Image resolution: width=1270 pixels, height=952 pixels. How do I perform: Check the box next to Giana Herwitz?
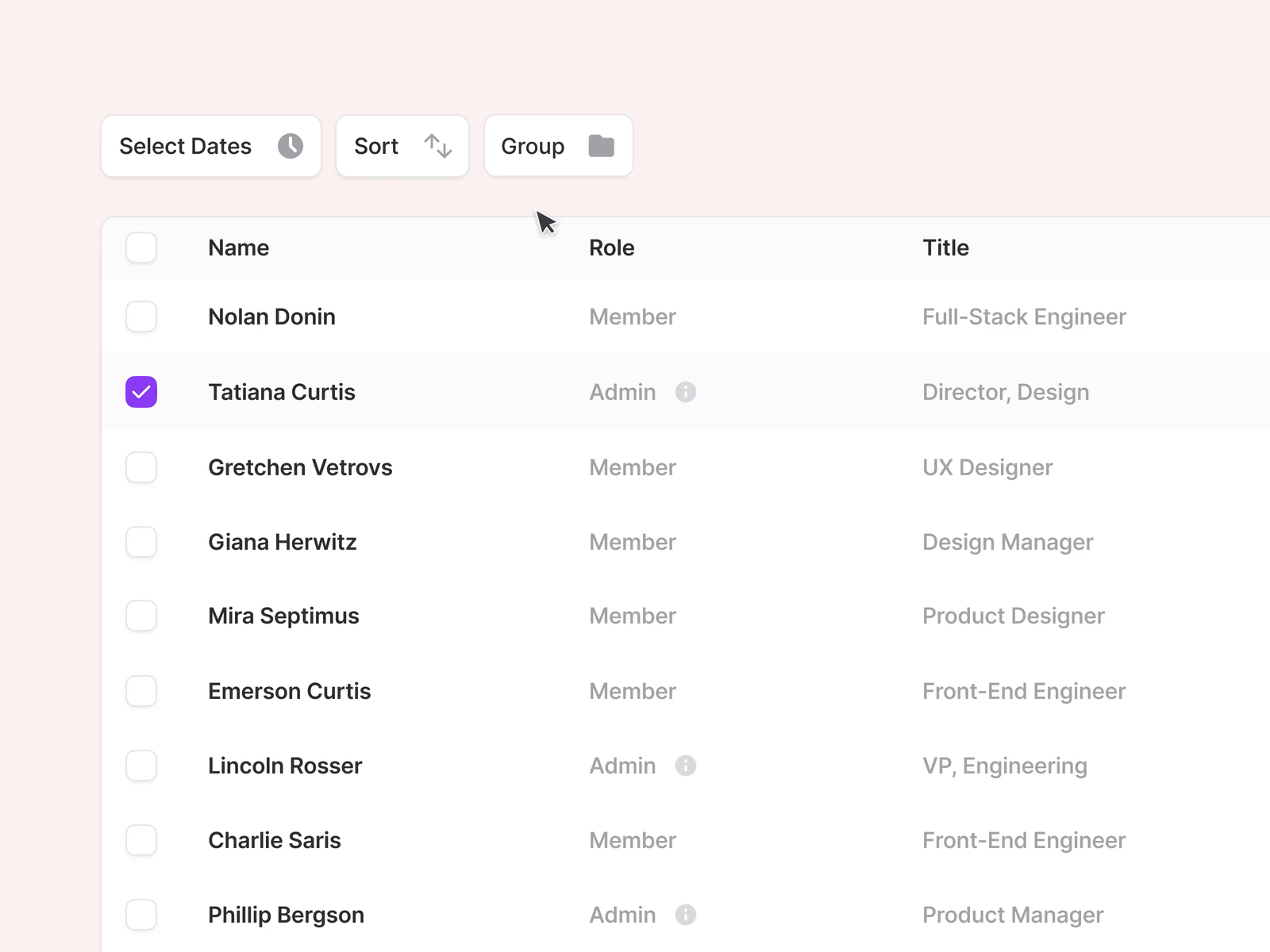pos(140,542)
